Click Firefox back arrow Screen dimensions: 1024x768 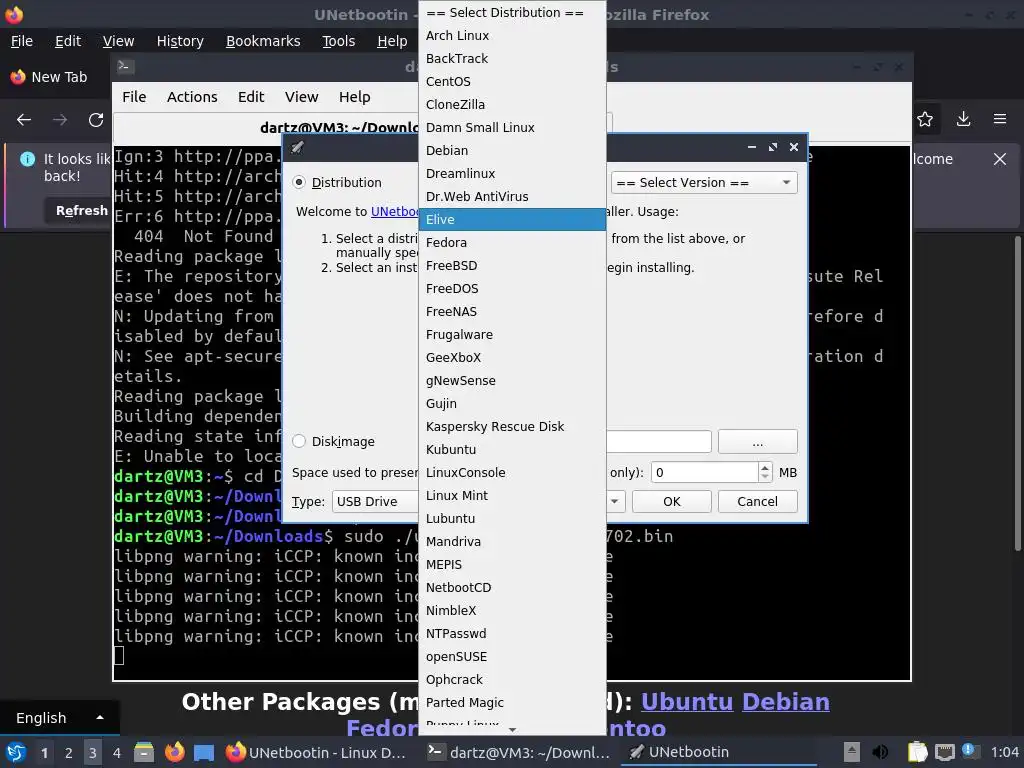[24, 120]
